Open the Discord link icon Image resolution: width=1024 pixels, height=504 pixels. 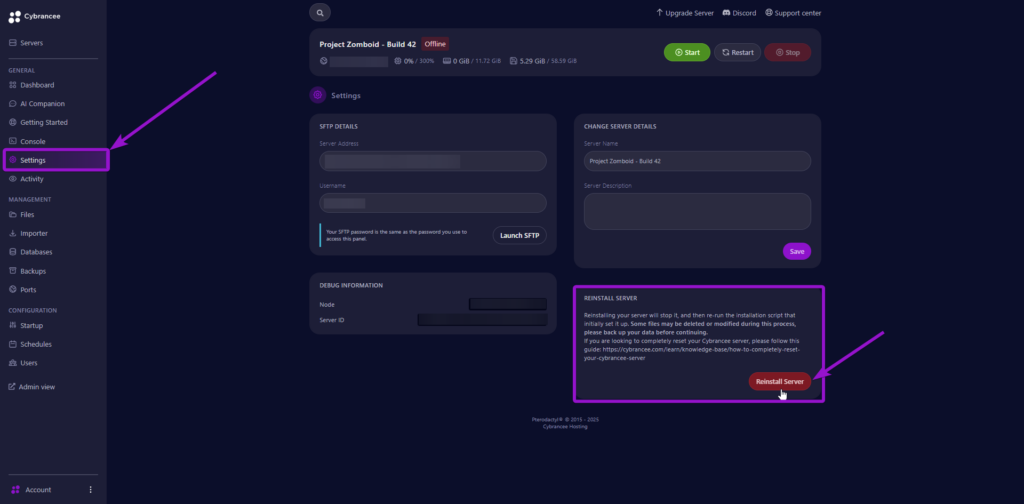[x=725, y=13]
